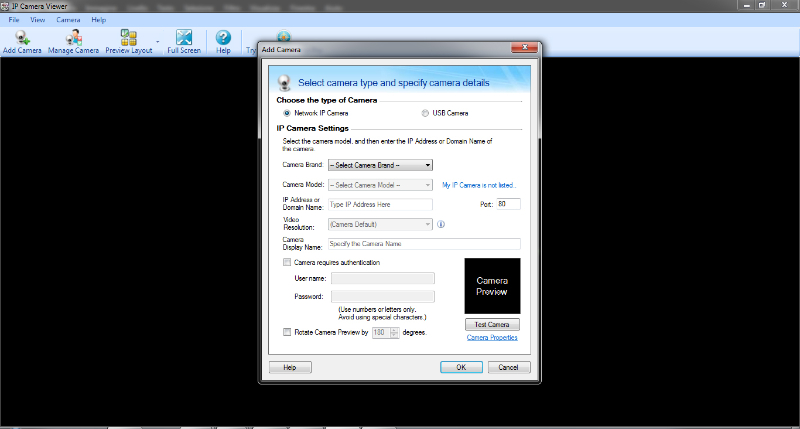Follow the My IP Camera is not listed link
Screen dimensions: 800x429
coord(478,185)
